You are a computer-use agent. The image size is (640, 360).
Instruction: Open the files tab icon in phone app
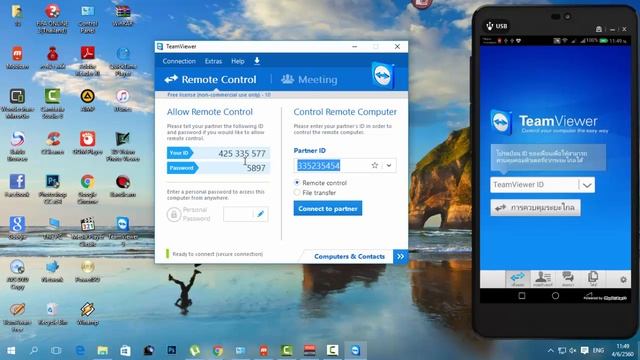593,279
